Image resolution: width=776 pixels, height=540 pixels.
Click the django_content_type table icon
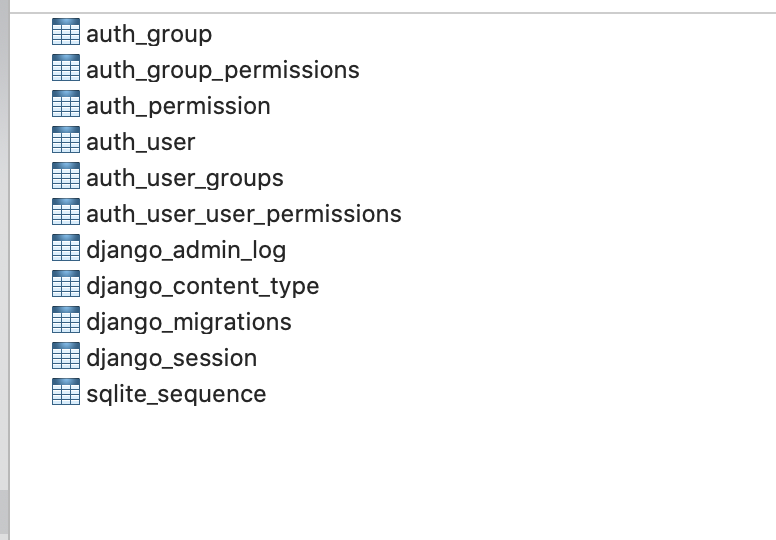(65, 286)
